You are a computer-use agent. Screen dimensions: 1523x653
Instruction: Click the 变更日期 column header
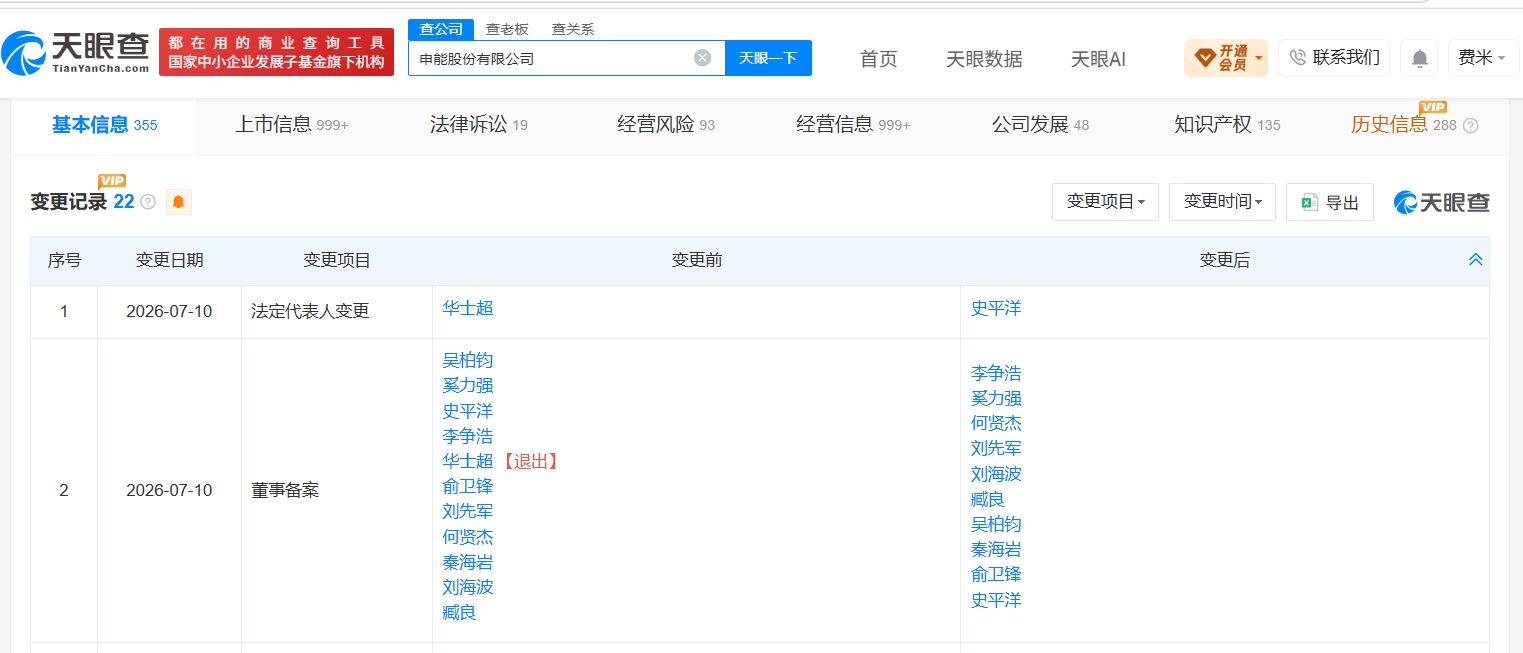click(169, 260)
